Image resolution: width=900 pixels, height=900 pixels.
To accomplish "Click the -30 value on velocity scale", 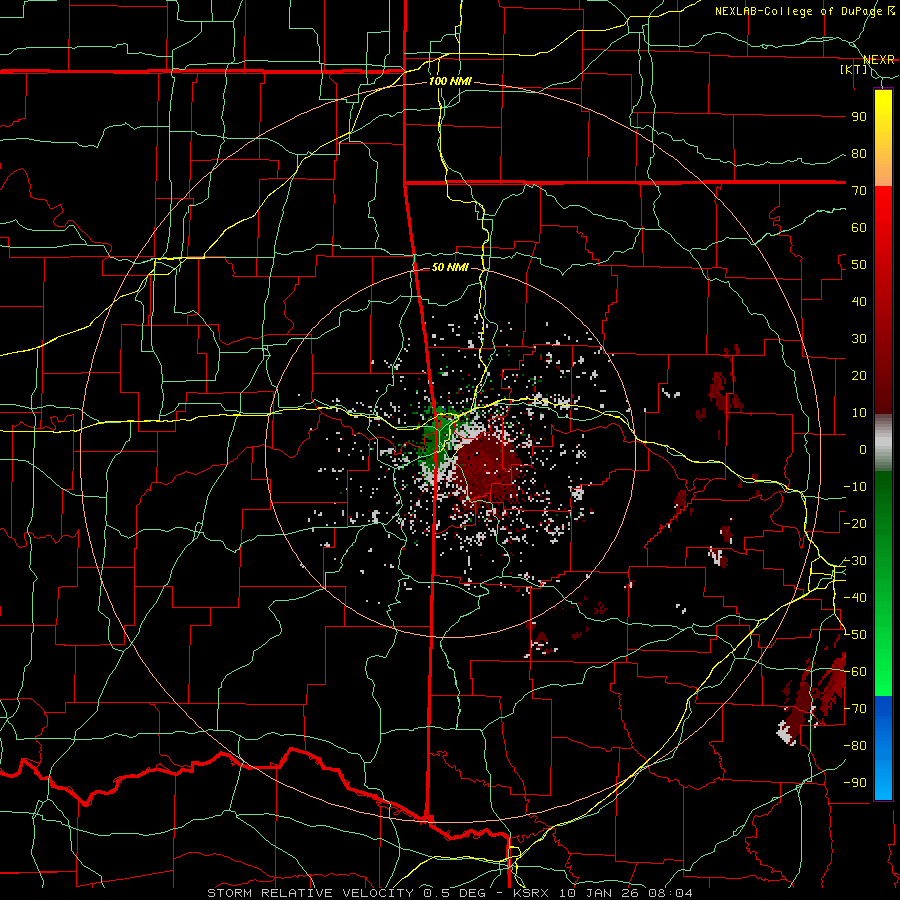I will [x=855, y=561].
